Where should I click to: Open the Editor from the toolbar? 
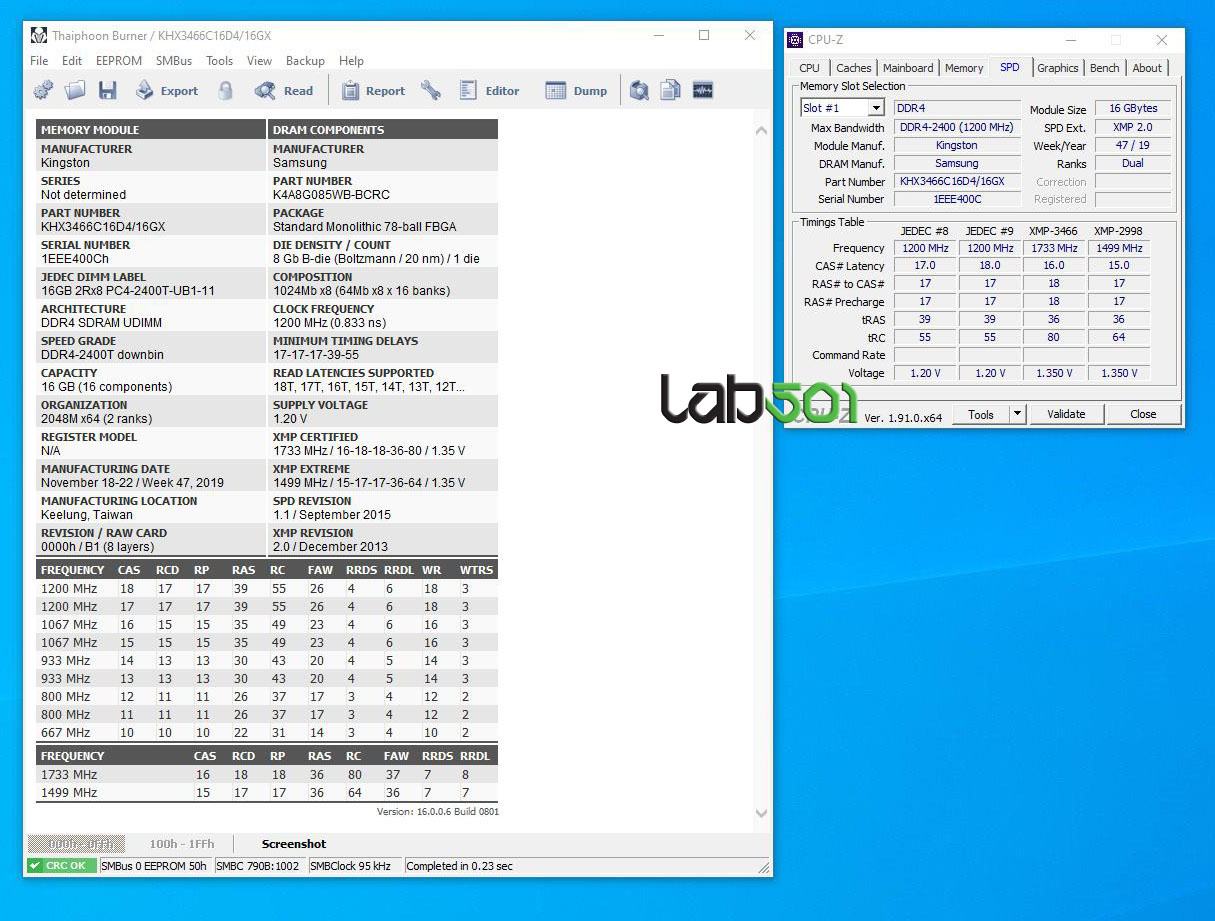tap(489, 91)
